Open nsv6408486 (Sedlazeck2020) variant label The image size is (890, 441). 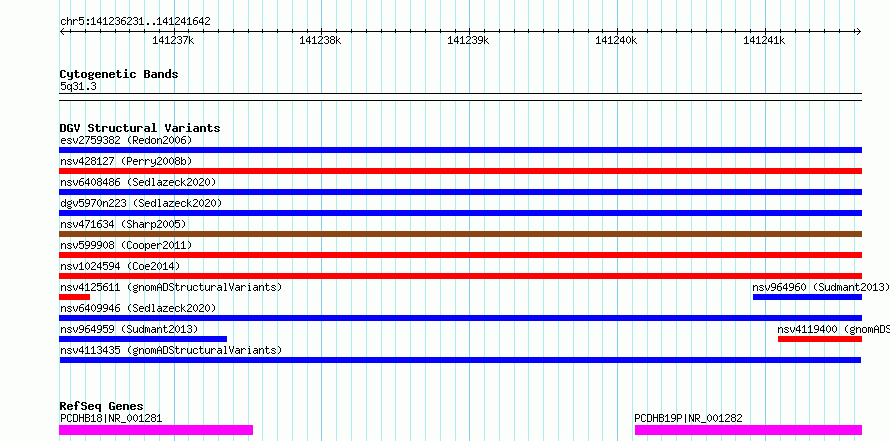coord(138,182)
